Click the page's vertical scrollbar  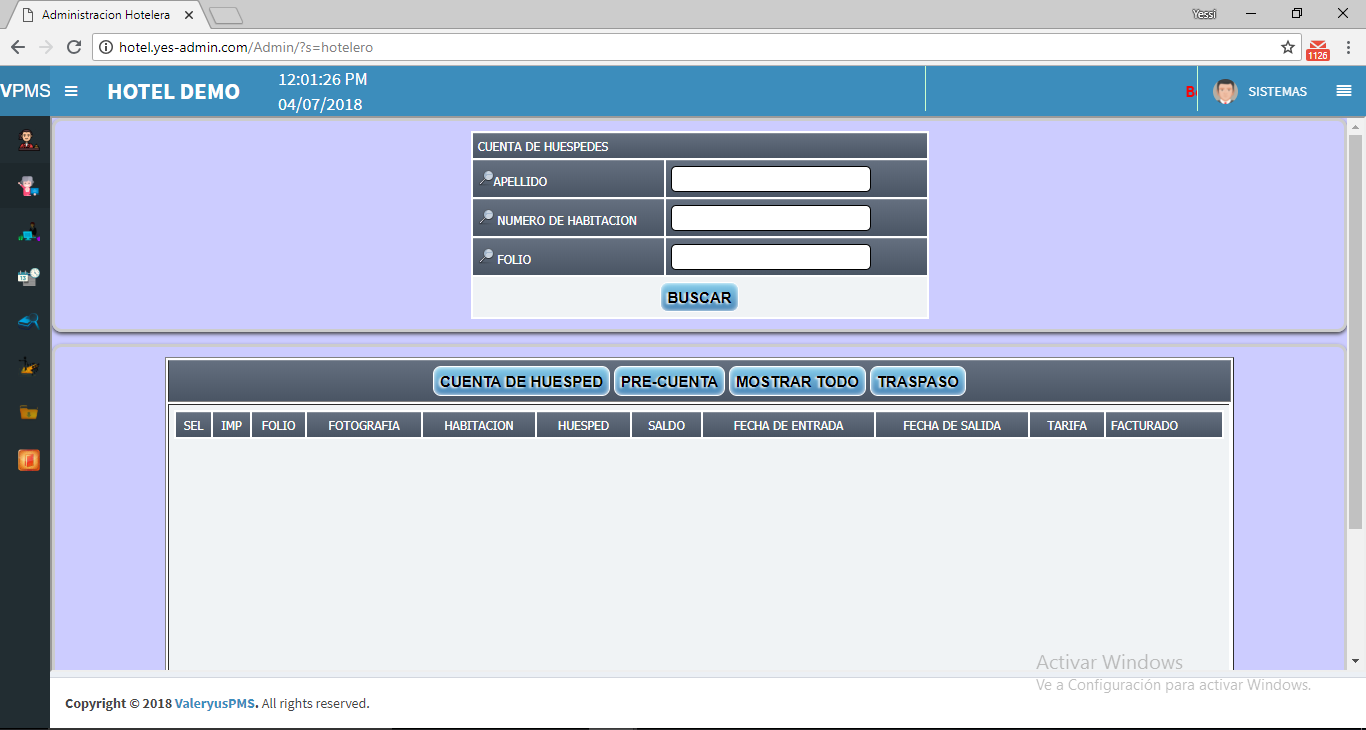click(1356, 330)
